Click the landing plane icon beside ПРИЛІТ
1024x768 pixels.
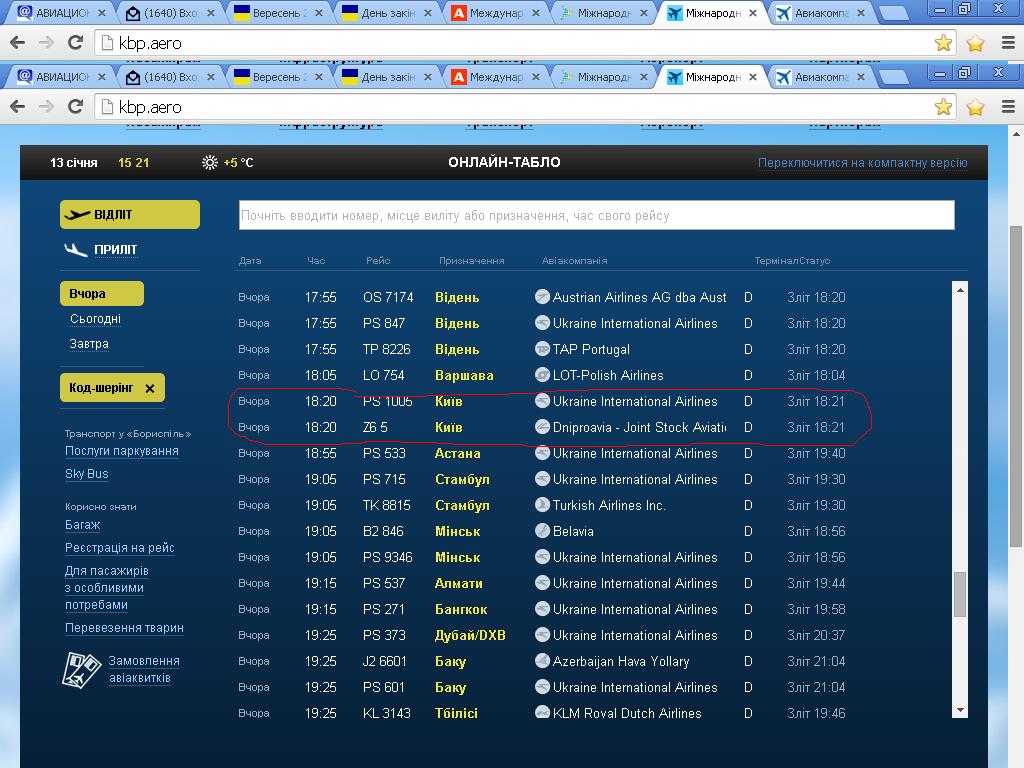click(77, 250)
